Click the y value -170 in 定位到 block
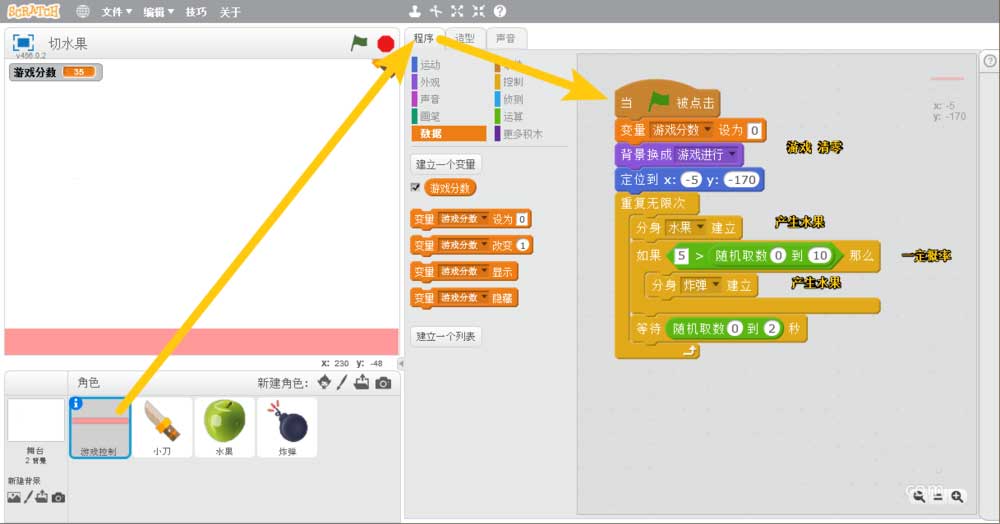The height and width of the screenshot is (524, 1000). pos(742,180)
